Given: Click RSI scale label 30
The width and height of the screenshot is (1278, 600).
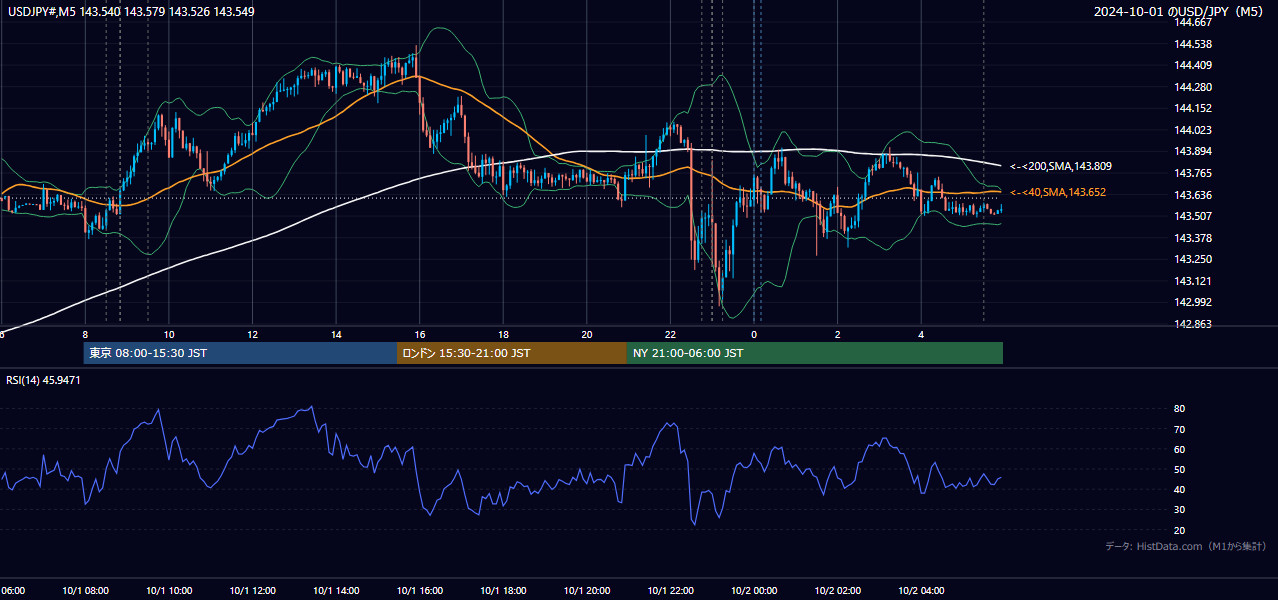Looking at the screenshot, I should 1180,510.
